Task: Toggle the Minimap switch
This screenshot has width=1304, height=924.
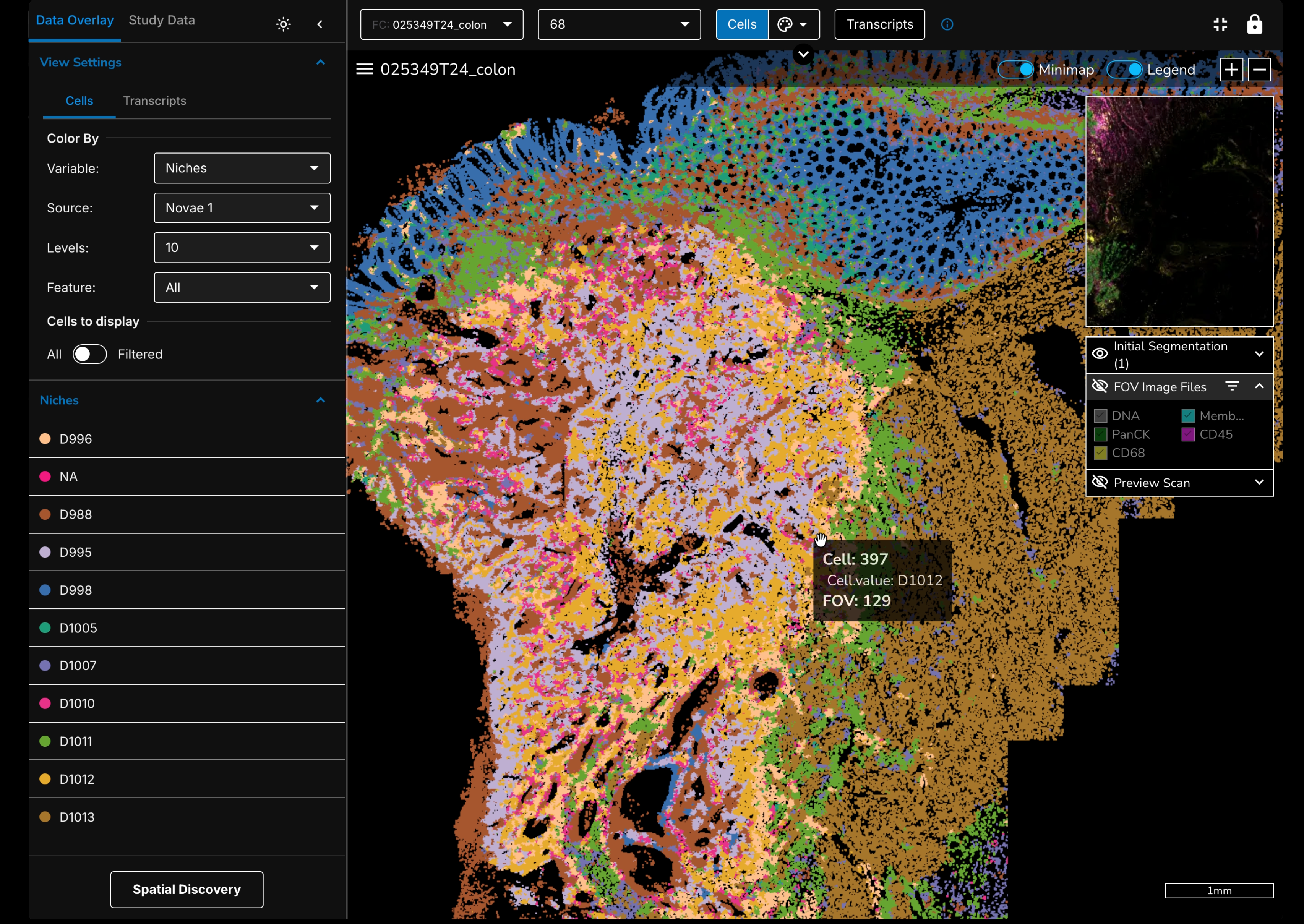Action: pos(1016,70)
